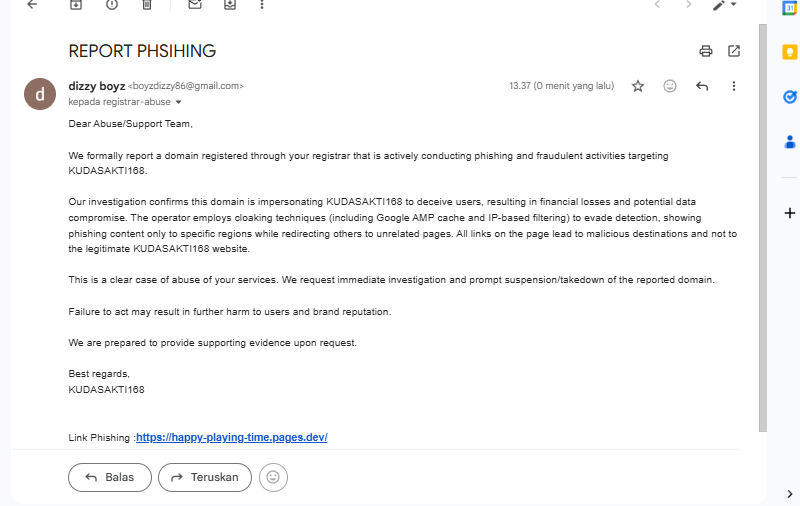
Task: Click the back arrow to inbox
Action: [x=32, y=5]
